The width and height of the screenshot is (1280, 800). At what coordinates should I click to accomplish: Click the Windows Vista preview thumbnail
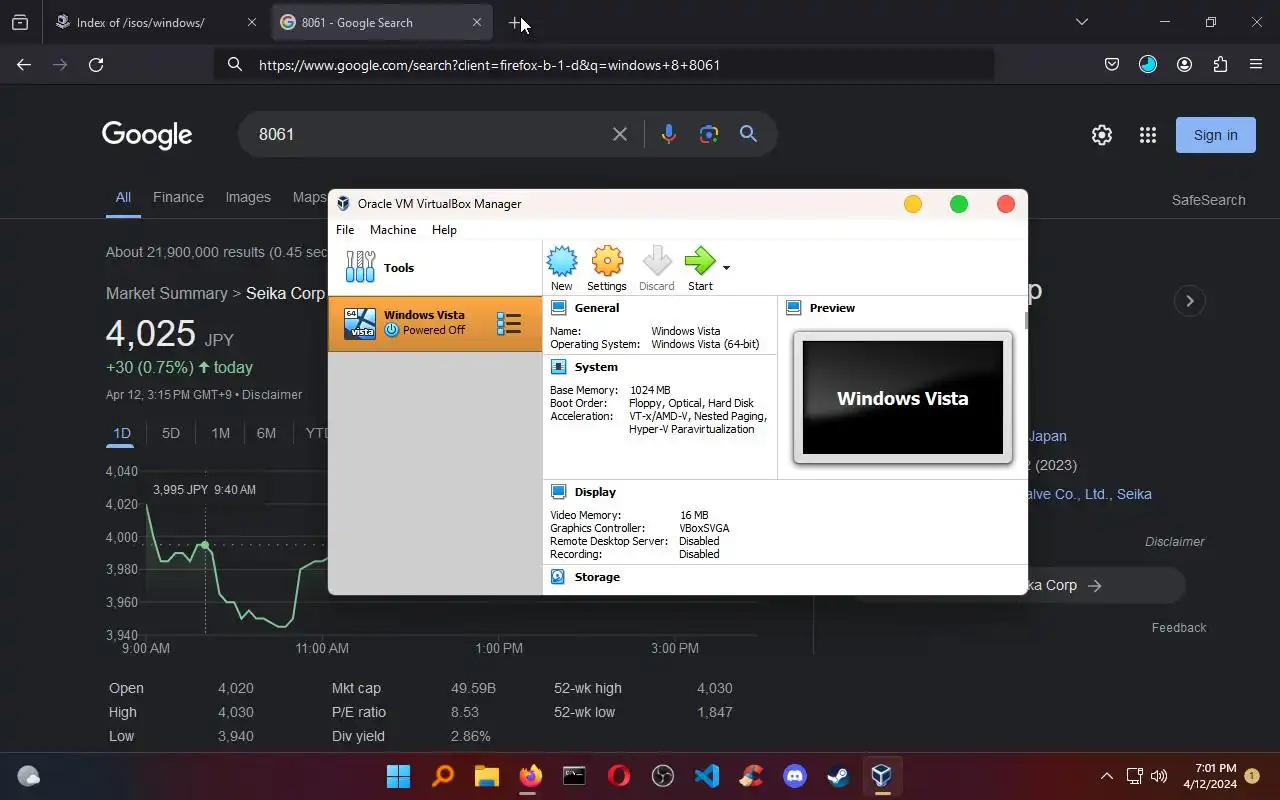click(902, 398)
